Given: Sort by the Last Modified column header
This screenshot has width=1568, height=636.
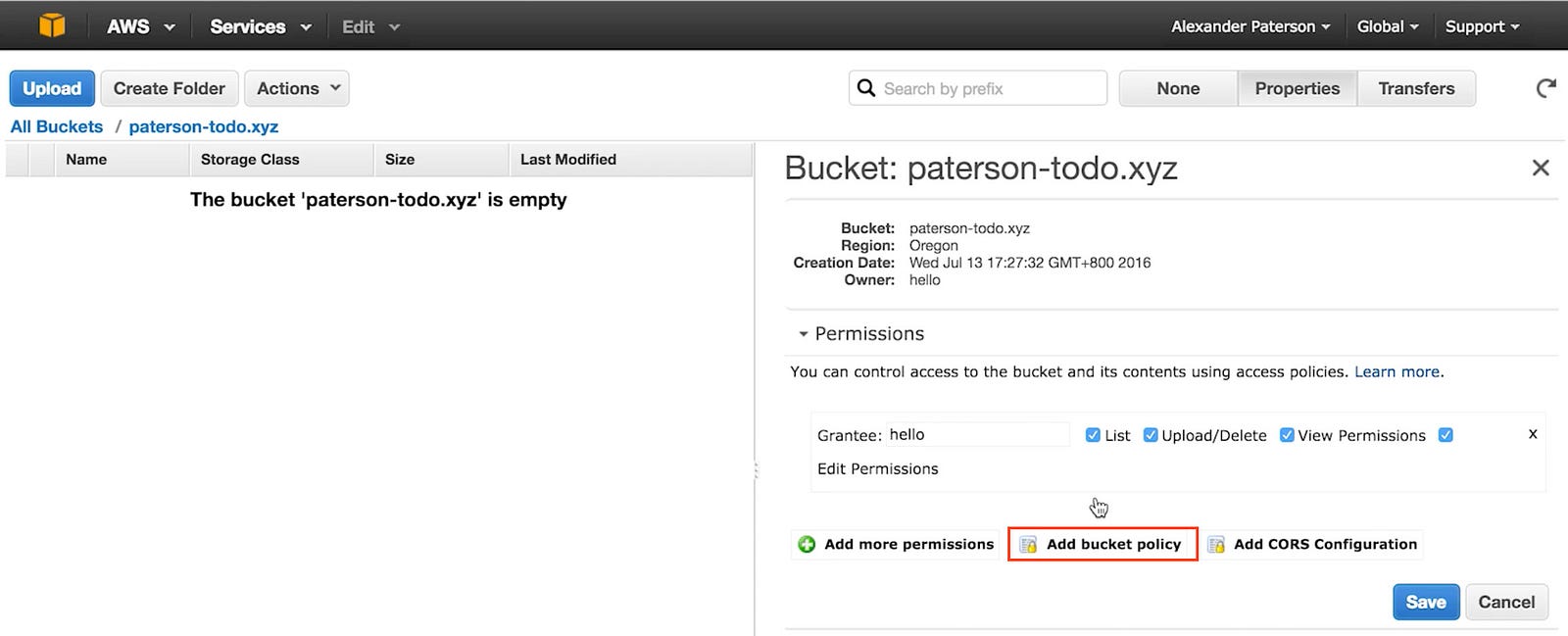Looking at the screenshot, I should [x=630, y=159].
